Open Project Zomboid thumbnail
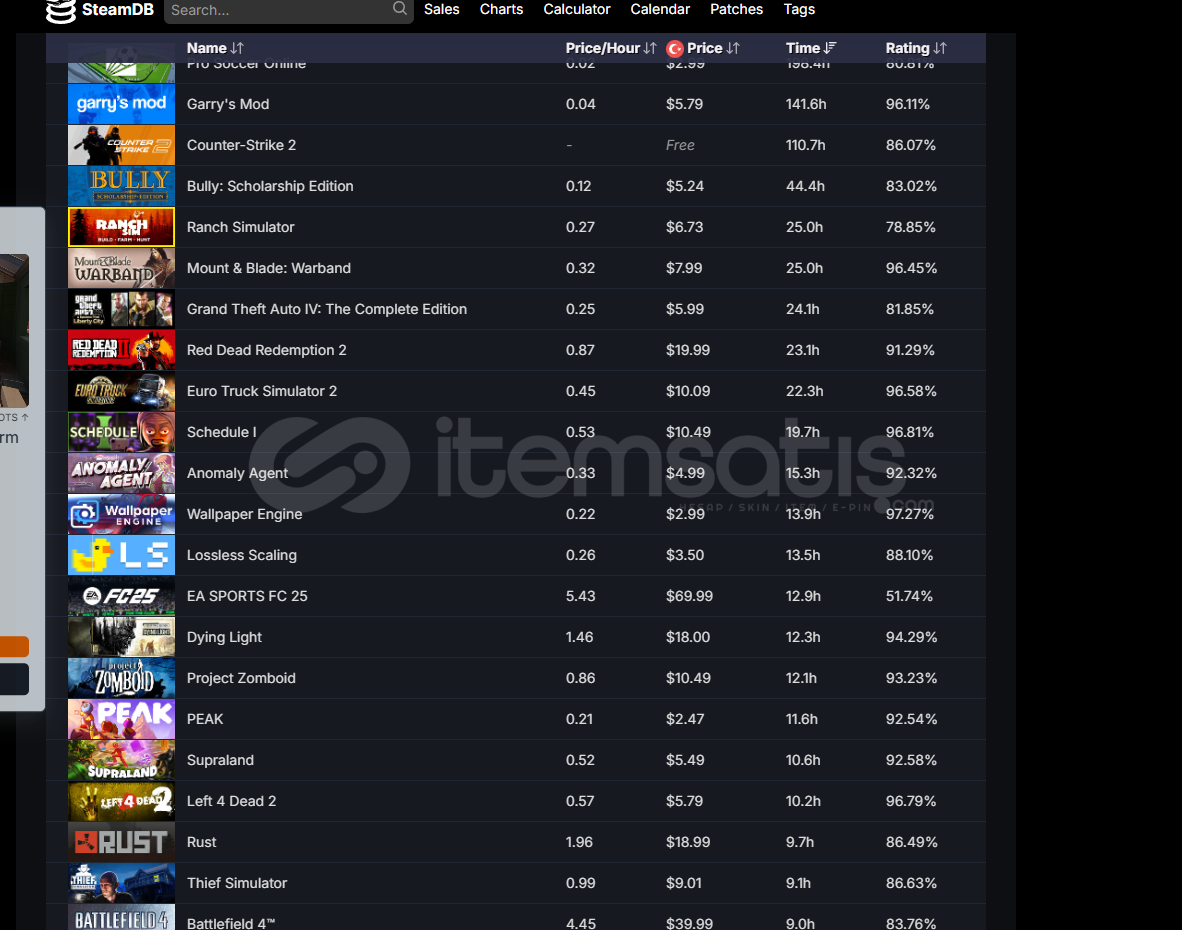This screenshot has width=1182, height=930. (121, 678)
